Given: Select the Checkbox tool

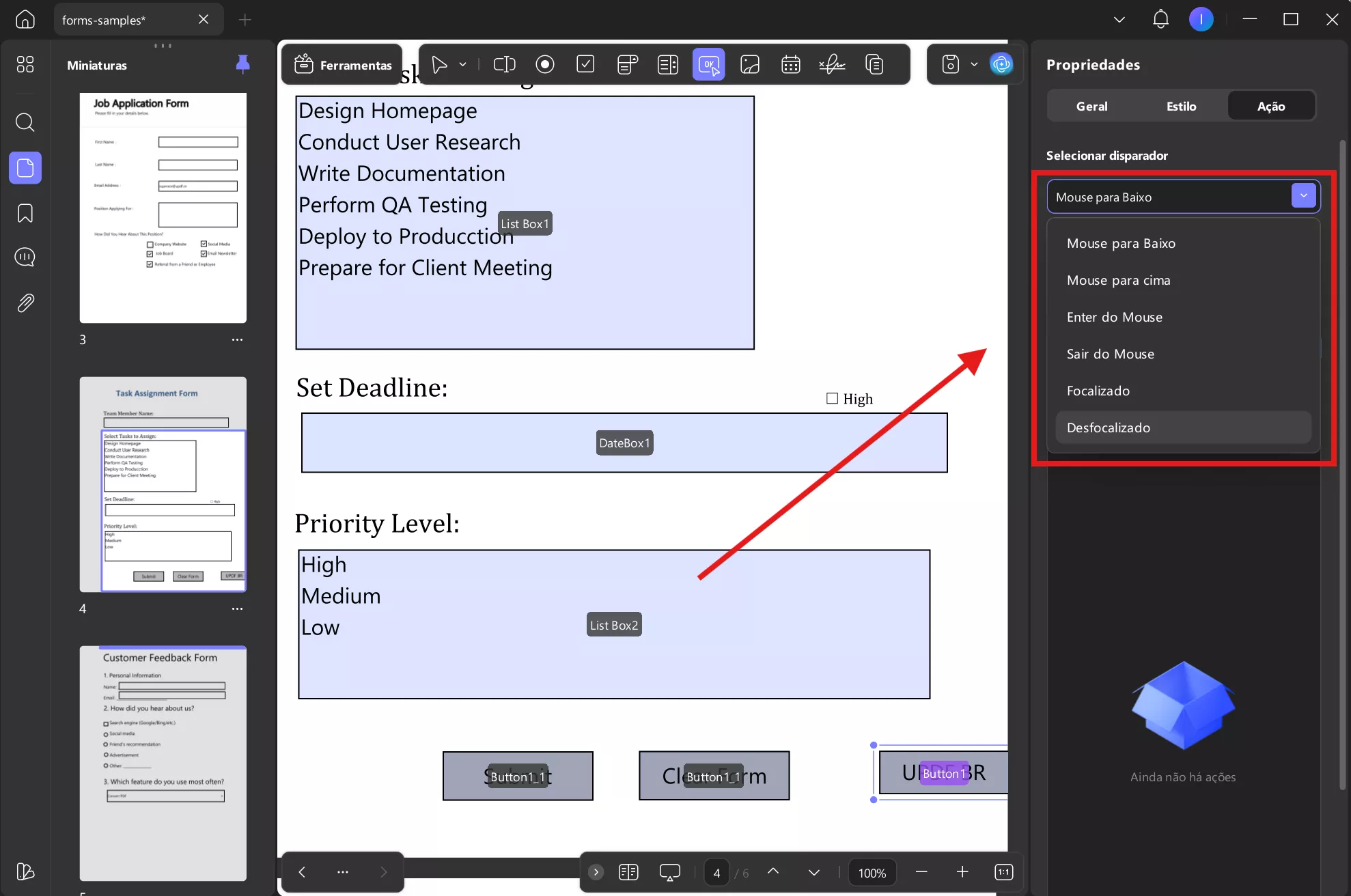Looking at the screenshot, I should point(585,64).
